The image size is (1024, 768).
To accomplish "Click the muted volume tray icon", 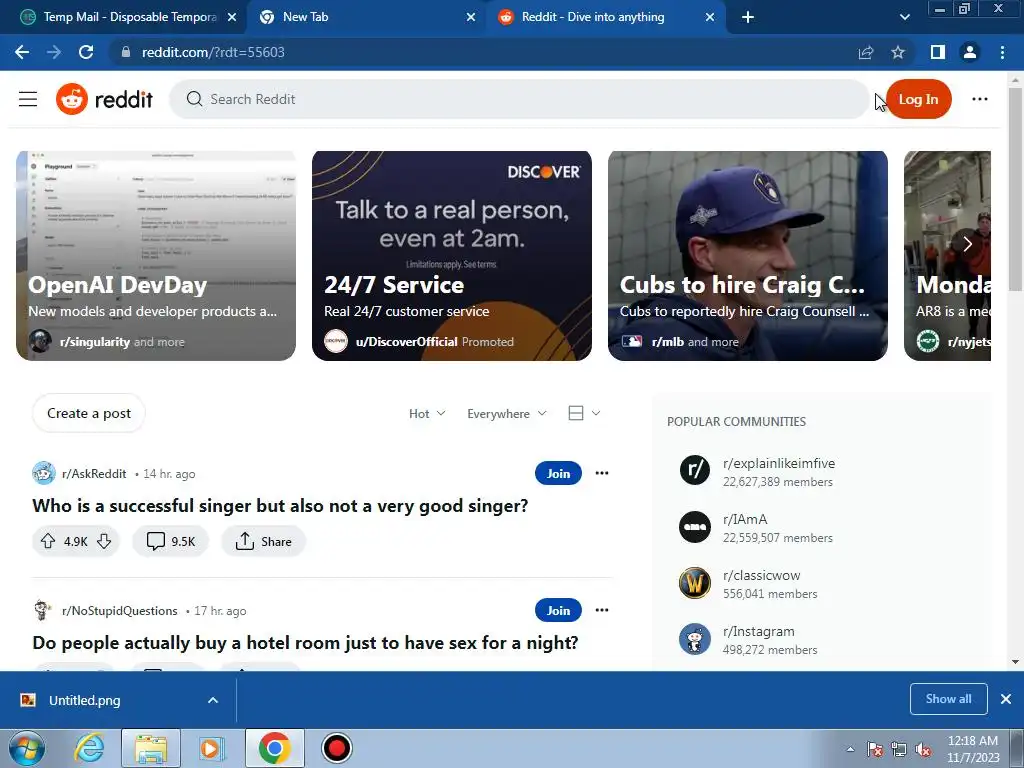I will click(923, 750).
